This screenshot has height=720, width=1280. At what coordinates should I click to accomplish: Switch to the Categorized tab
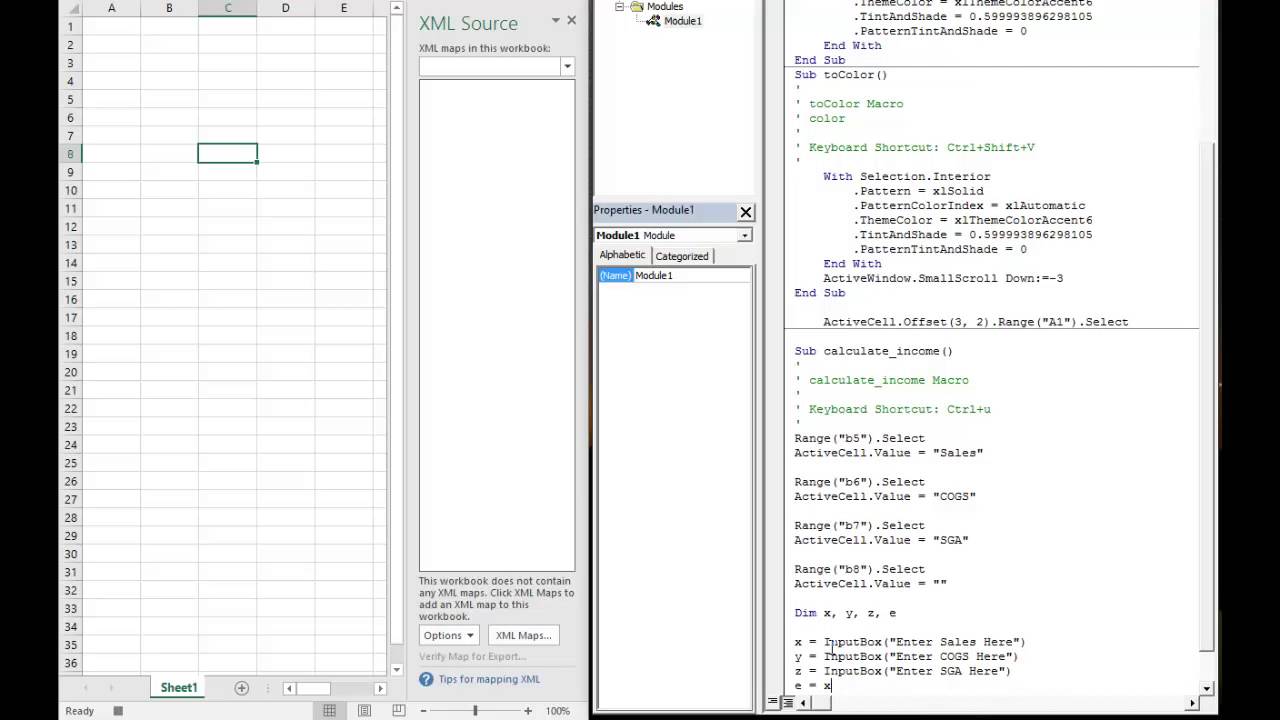[682, 256]
